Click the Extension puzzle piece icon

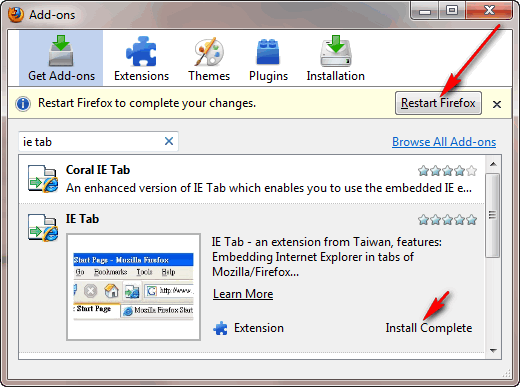[220, 328]
